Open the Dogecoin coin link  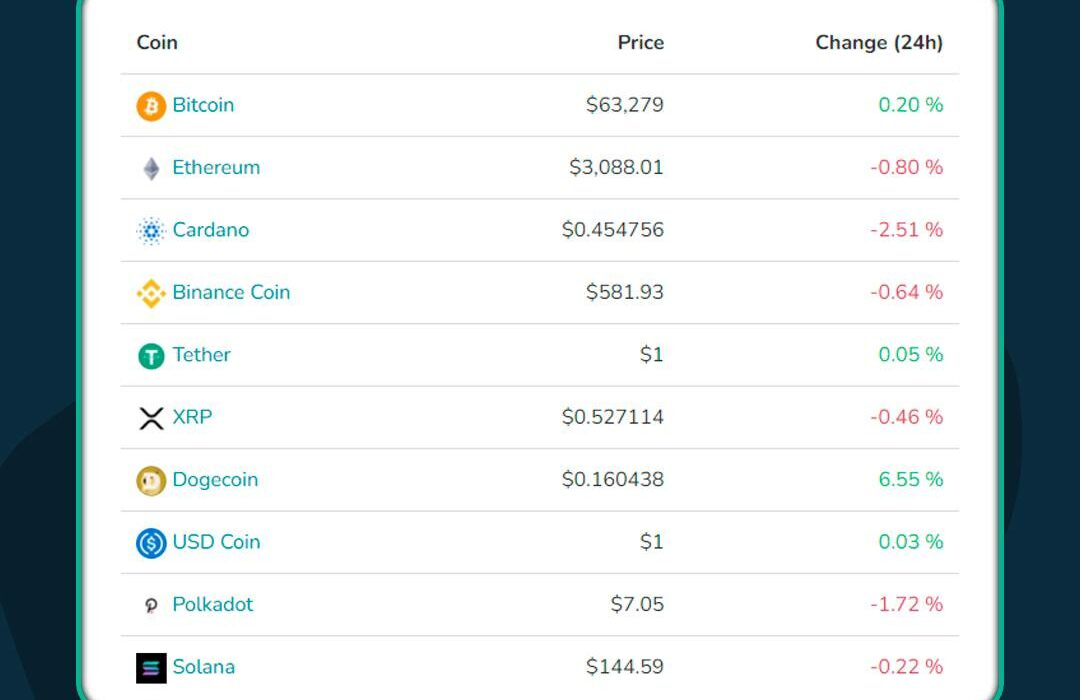coord(216,480)
